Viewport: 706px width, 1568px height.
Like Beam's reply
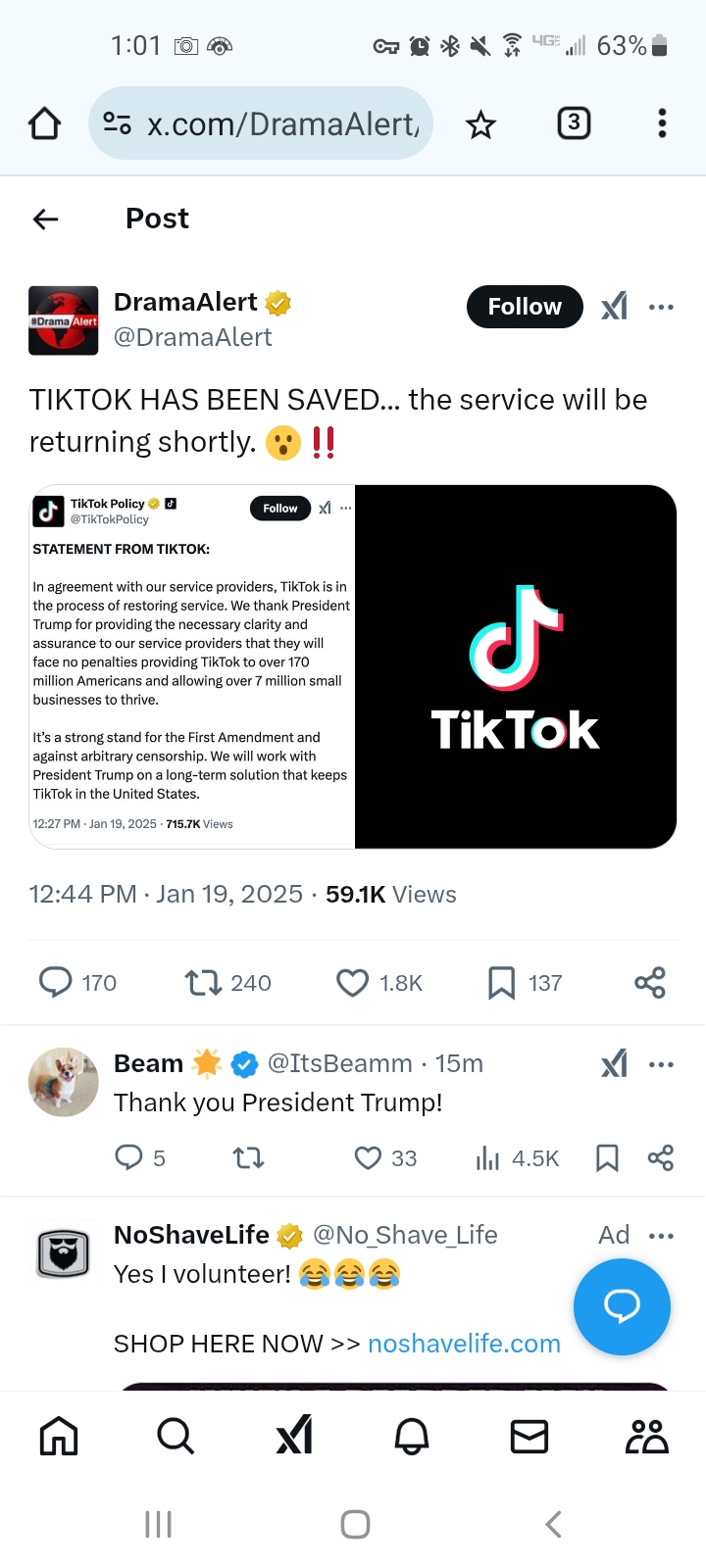(x=368, y=1158)
